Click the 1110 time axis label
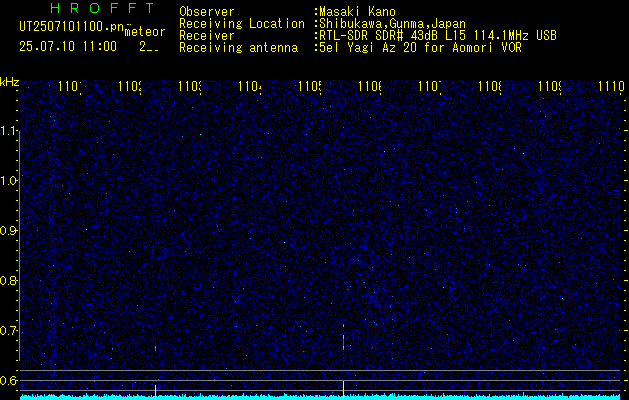The image size is (629, 400). tap(611, 86)
